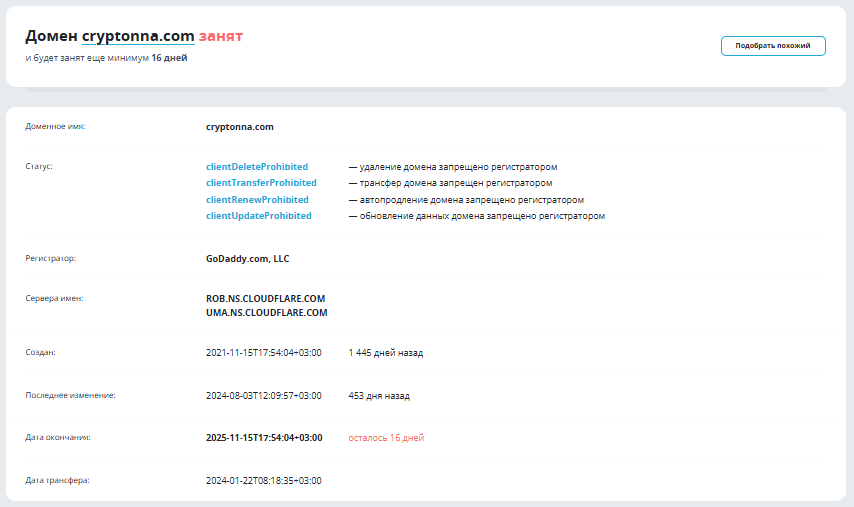This screenshot has height=507, width=854.
Task: Click the 'Подобрать похожий' button
Action: tap(772, 46)
